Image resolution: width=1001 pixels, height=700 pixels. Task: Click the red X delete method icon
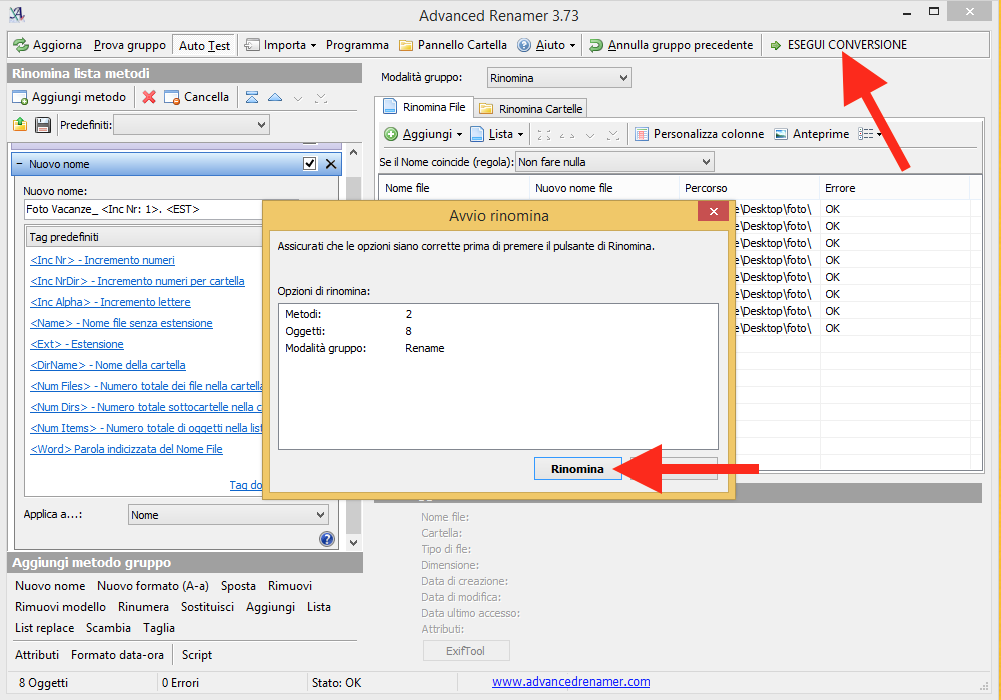(x=149, y=97)
